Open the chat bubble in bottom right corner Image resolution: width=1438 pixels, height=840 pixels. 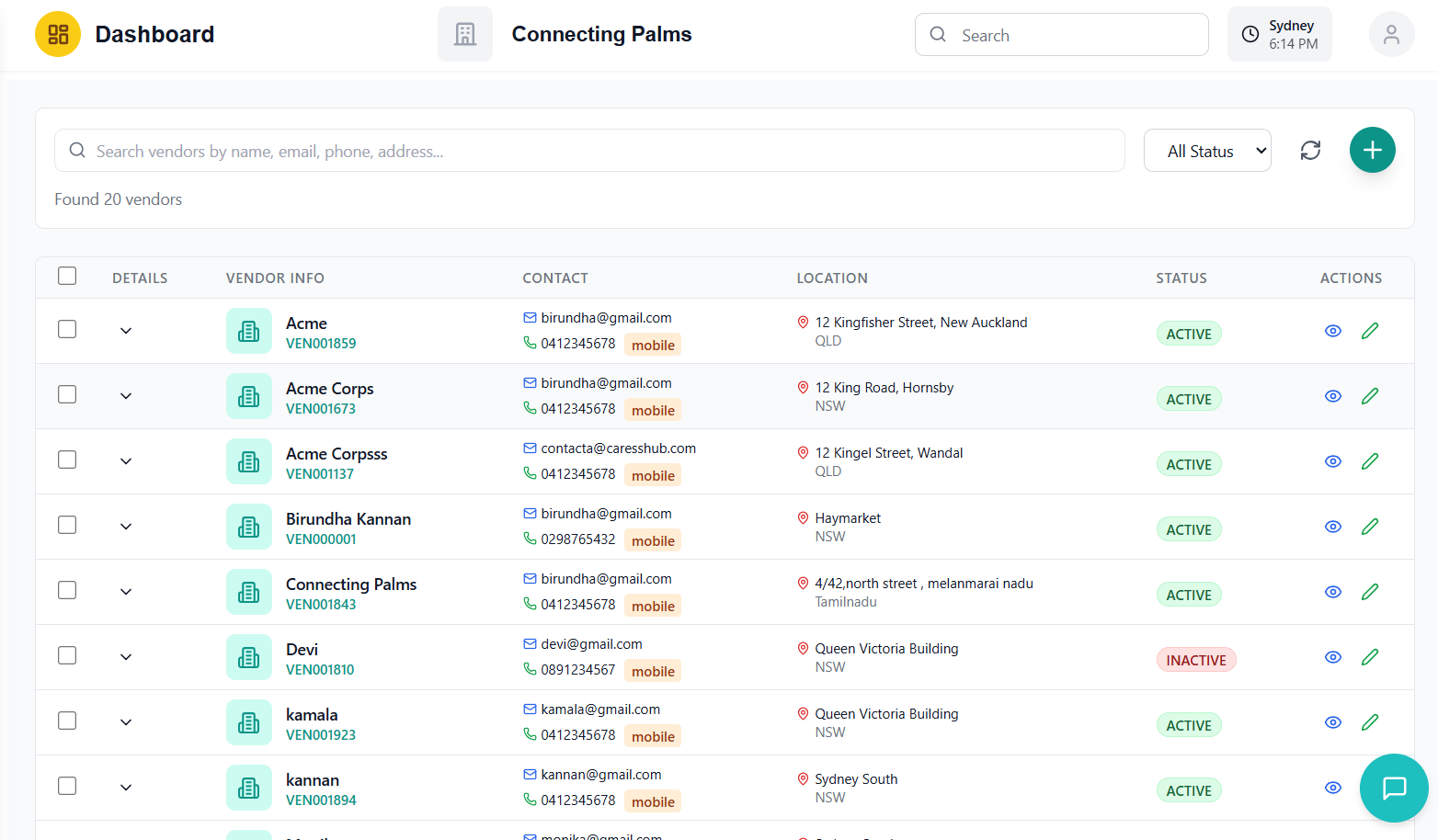coord(1393,788)
